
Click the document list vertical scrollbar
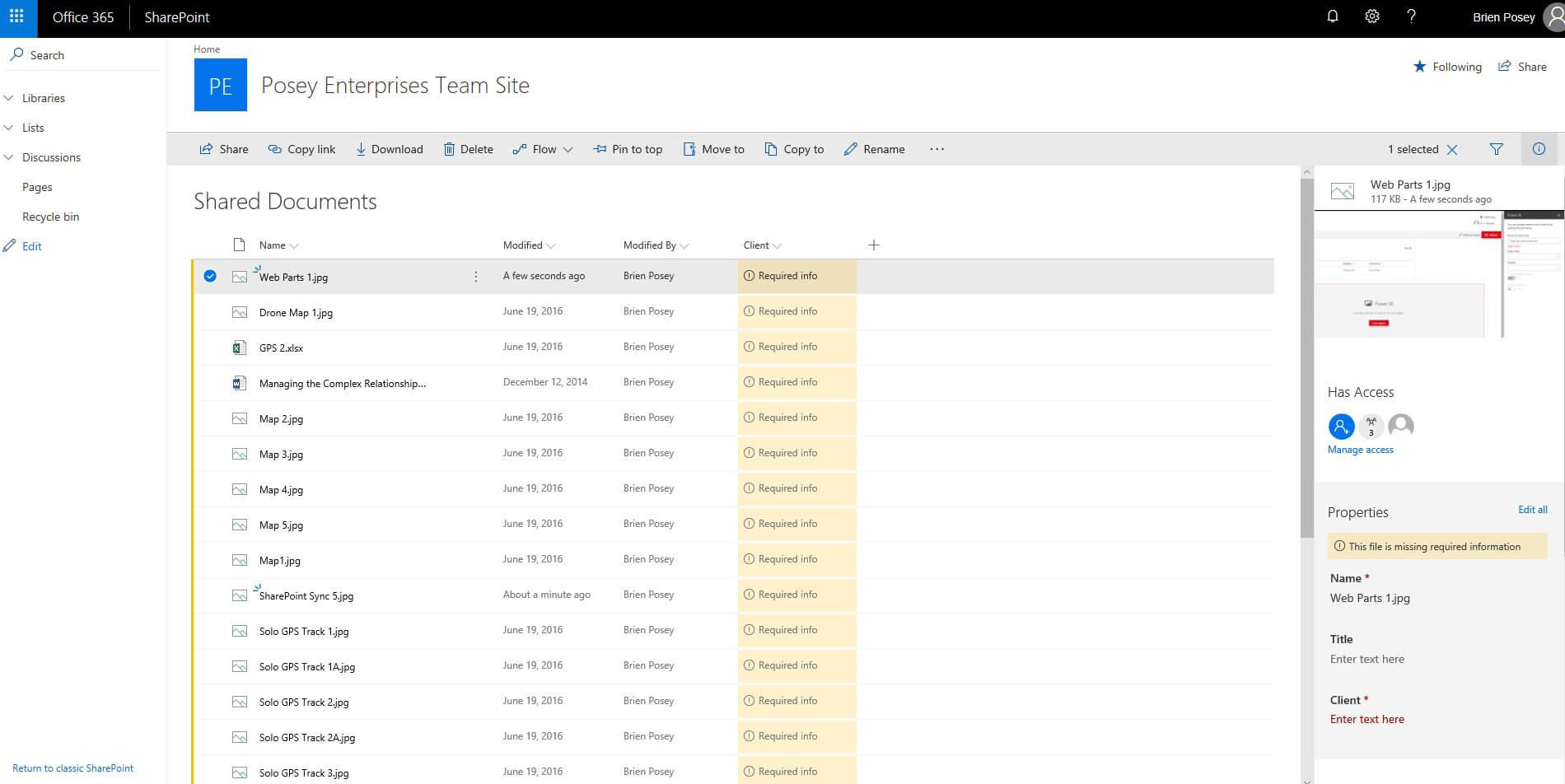(1307, 358)
